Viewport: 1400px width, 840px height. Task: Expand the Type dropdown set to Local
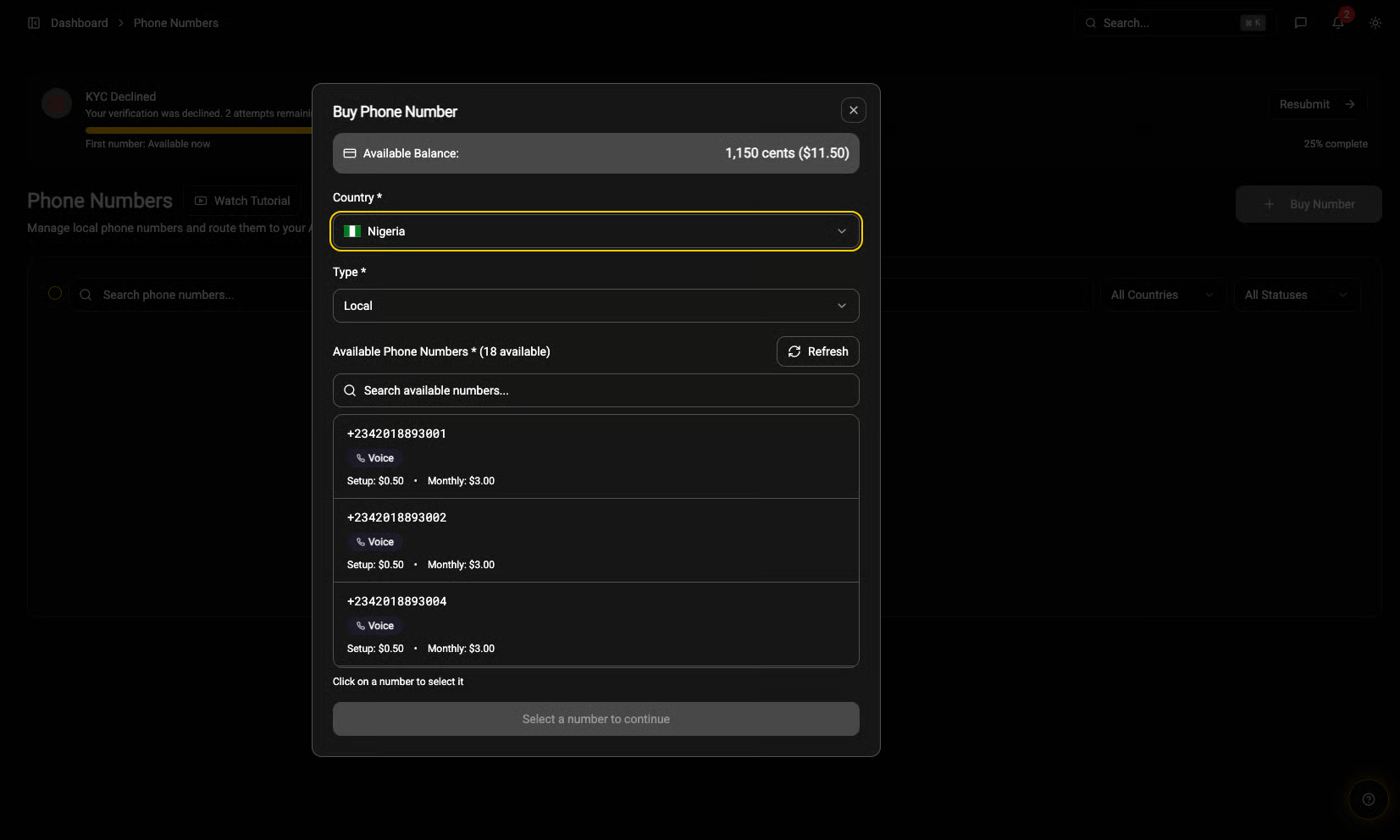pyautogui.click(x=595, y=306)
